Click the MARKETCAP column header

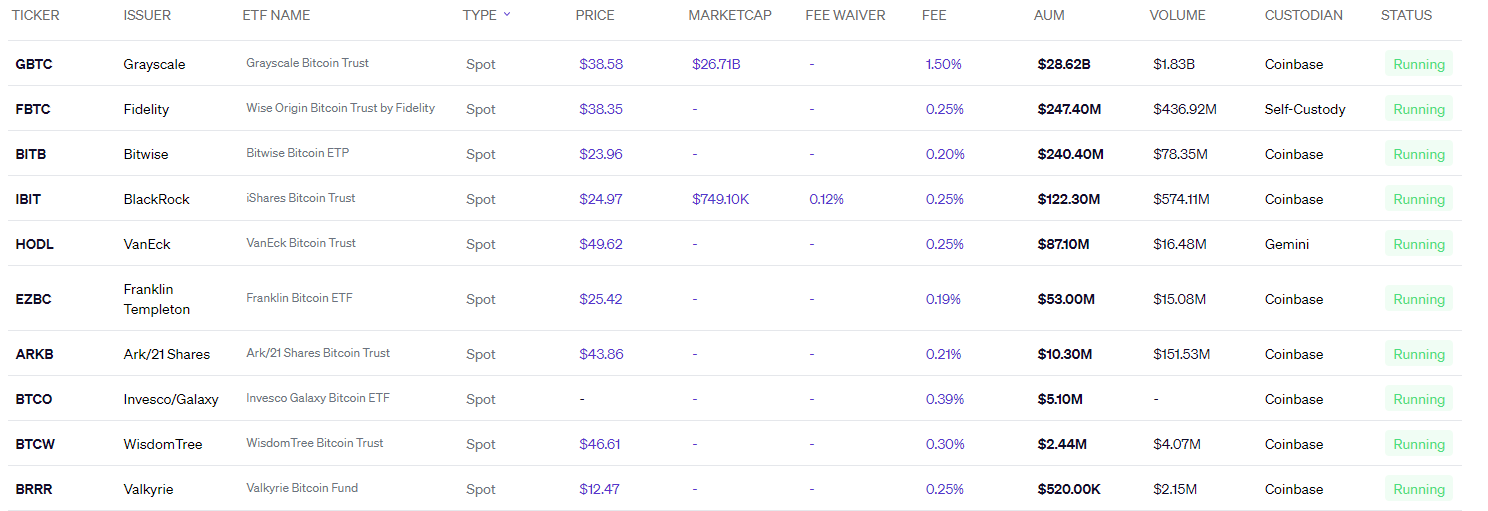point(730,15)
